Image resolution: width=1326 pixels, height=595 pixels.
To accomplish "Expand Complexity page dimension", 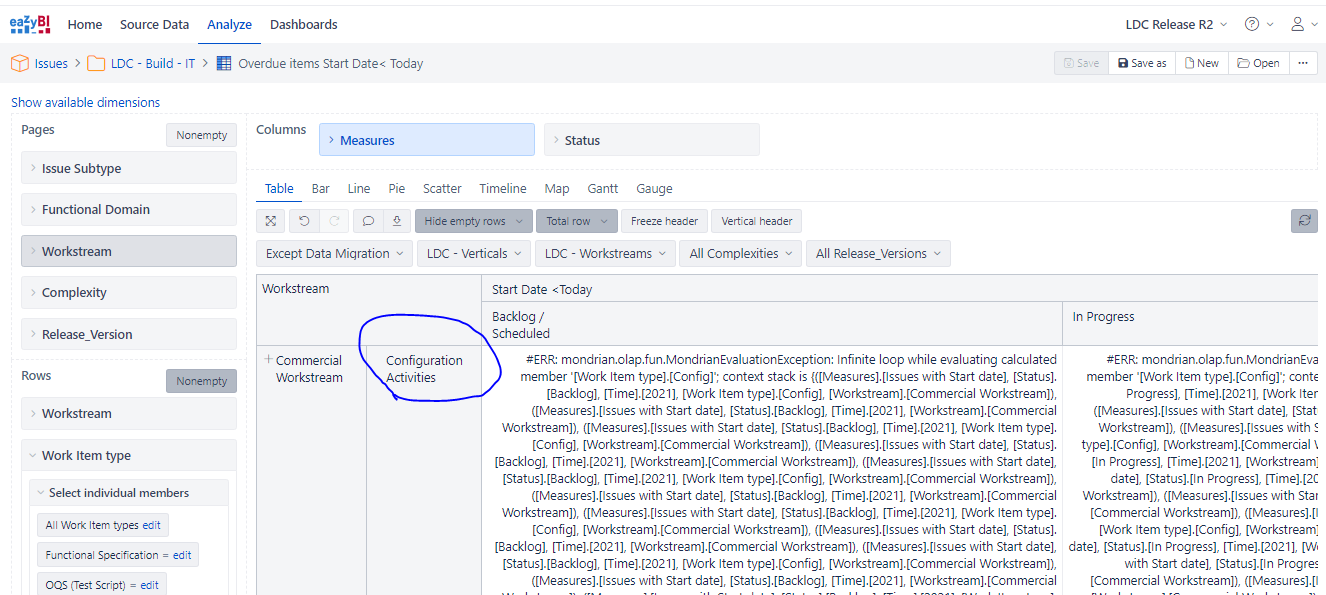I will (129, 293).
